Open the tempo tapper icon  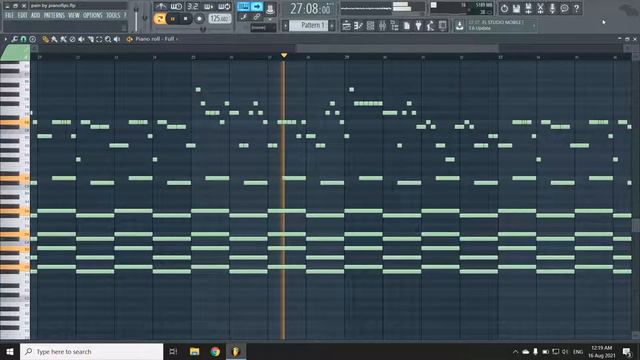tap(431, 26)
